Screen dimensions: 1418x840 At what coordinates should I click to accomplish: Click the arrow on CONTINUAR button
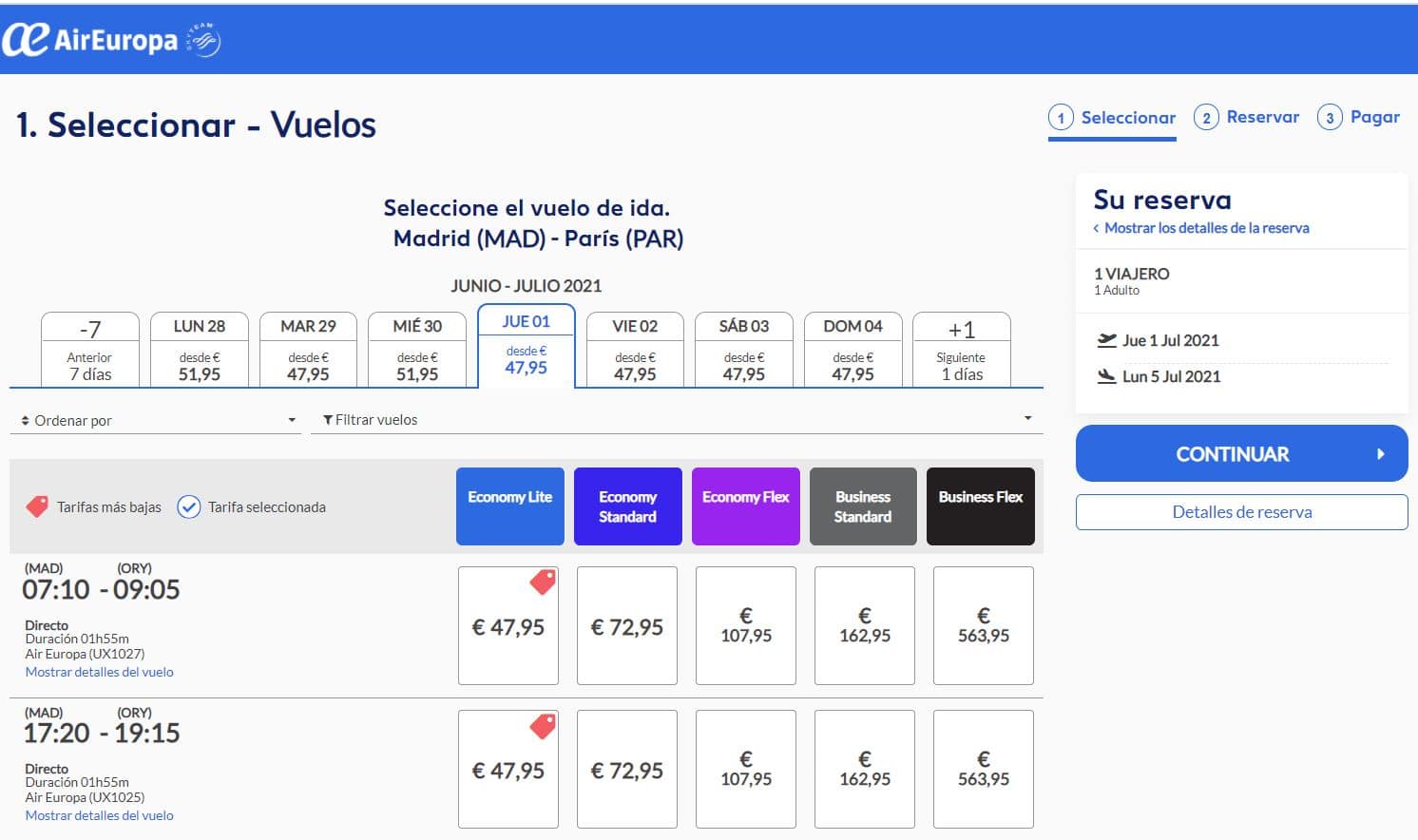coord(1381,454)
